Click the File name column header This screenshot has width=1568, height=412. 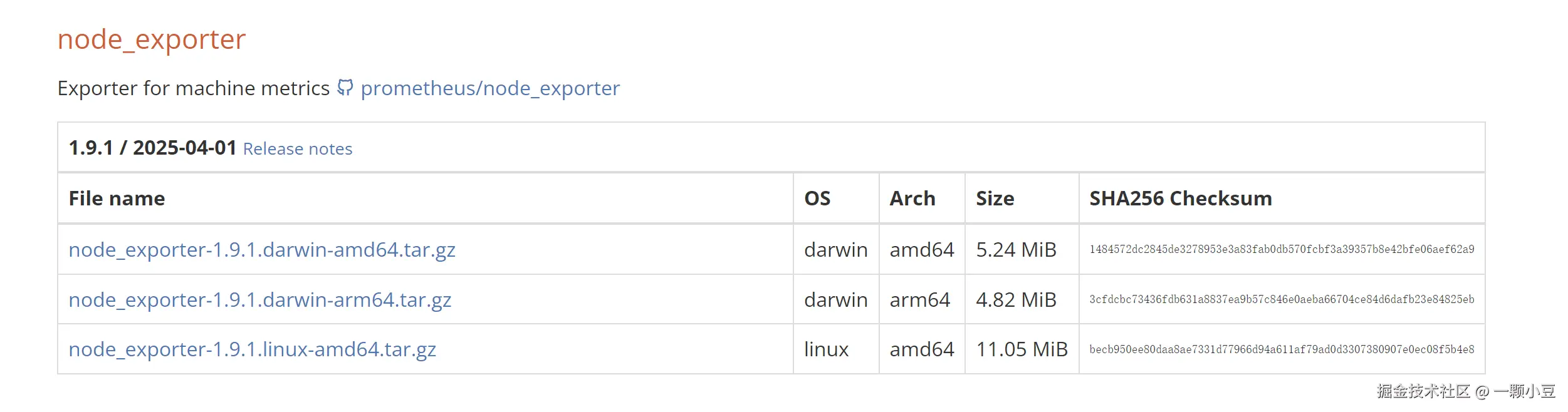click(117, 198)
